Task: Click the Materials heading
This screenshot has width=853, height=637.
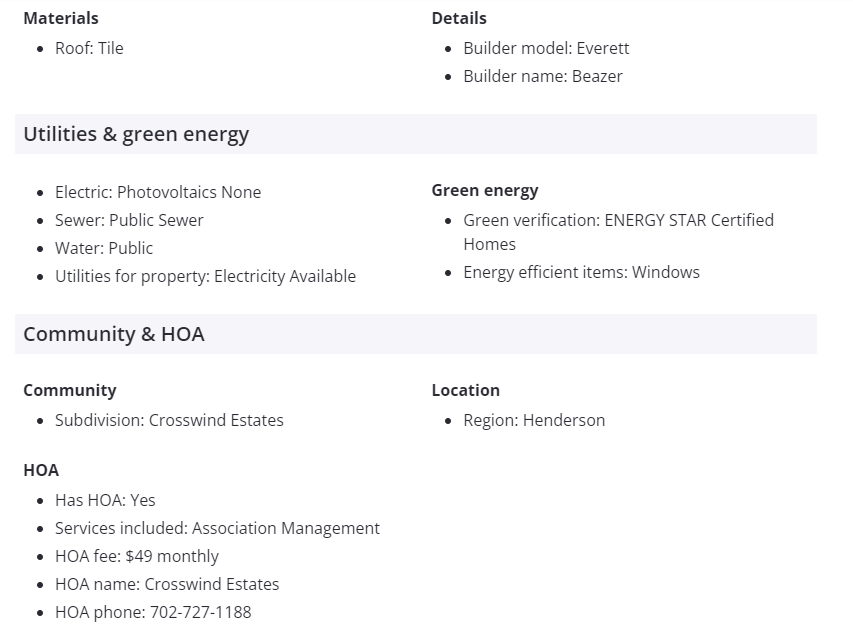Action: 61,18
